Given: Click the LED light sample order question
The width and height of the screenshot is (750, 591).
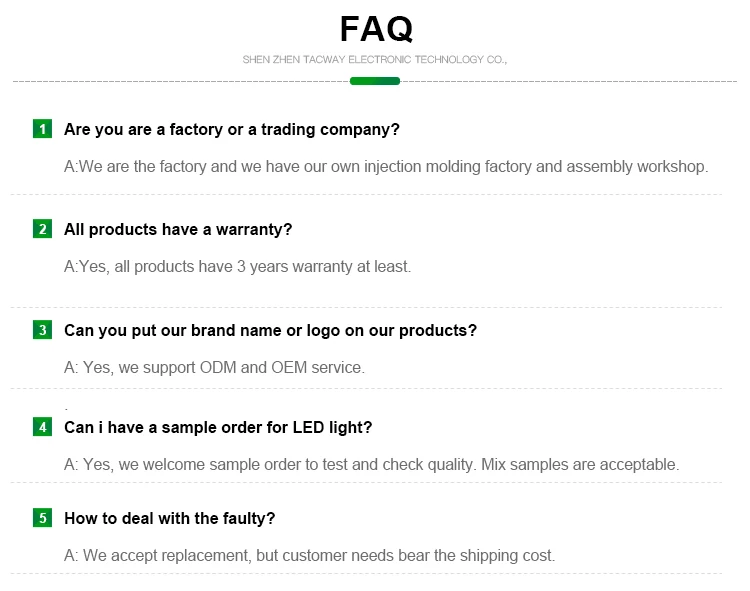Looking at the screenshot, I should 218,427.
